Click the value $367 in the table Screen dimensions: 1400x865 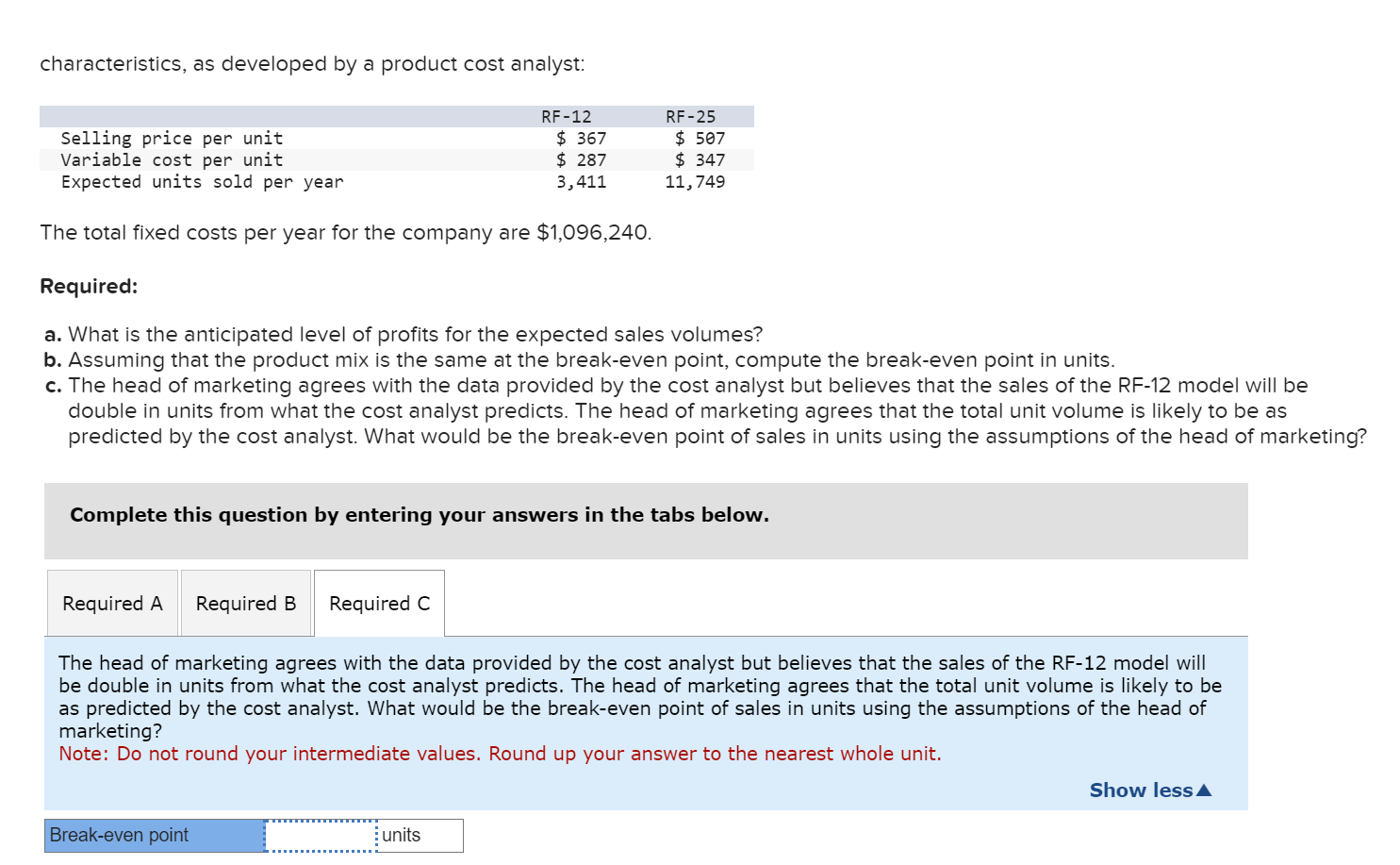[581, 138]
